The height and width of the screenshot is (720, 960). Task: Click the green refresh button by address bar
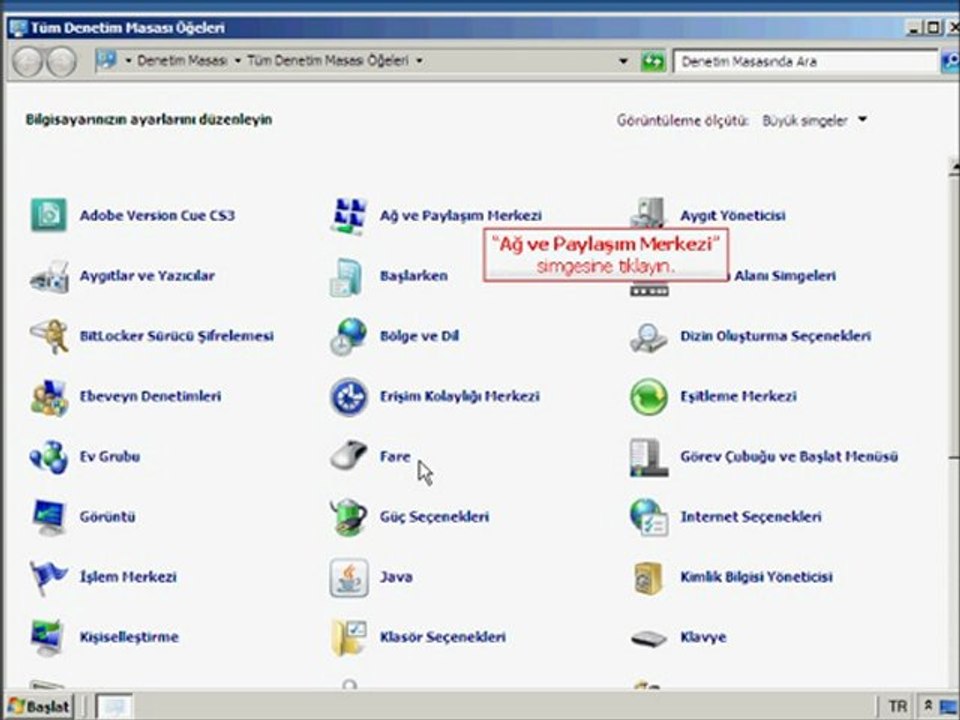653,61
